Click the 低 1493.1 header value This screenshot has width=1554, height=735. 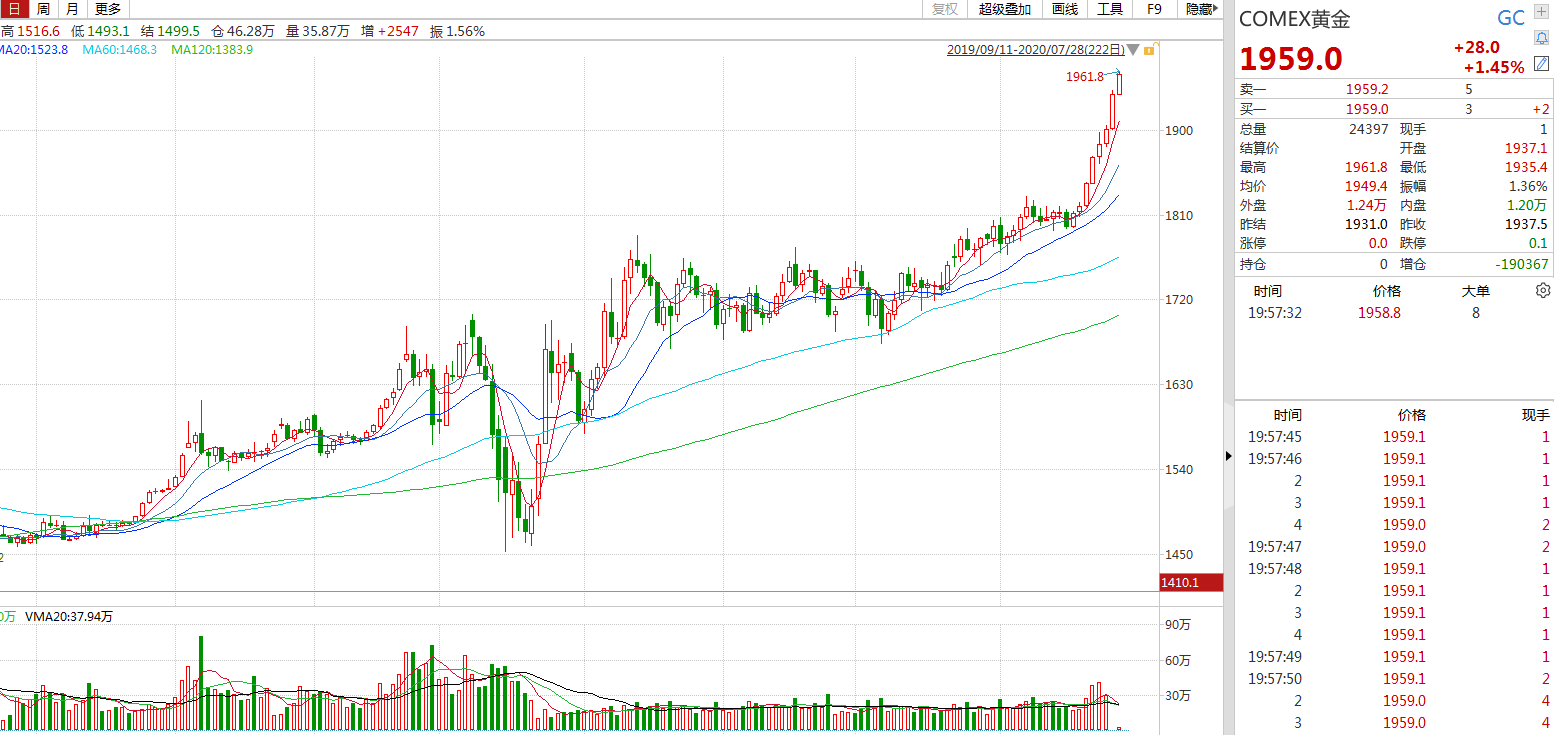100,31
